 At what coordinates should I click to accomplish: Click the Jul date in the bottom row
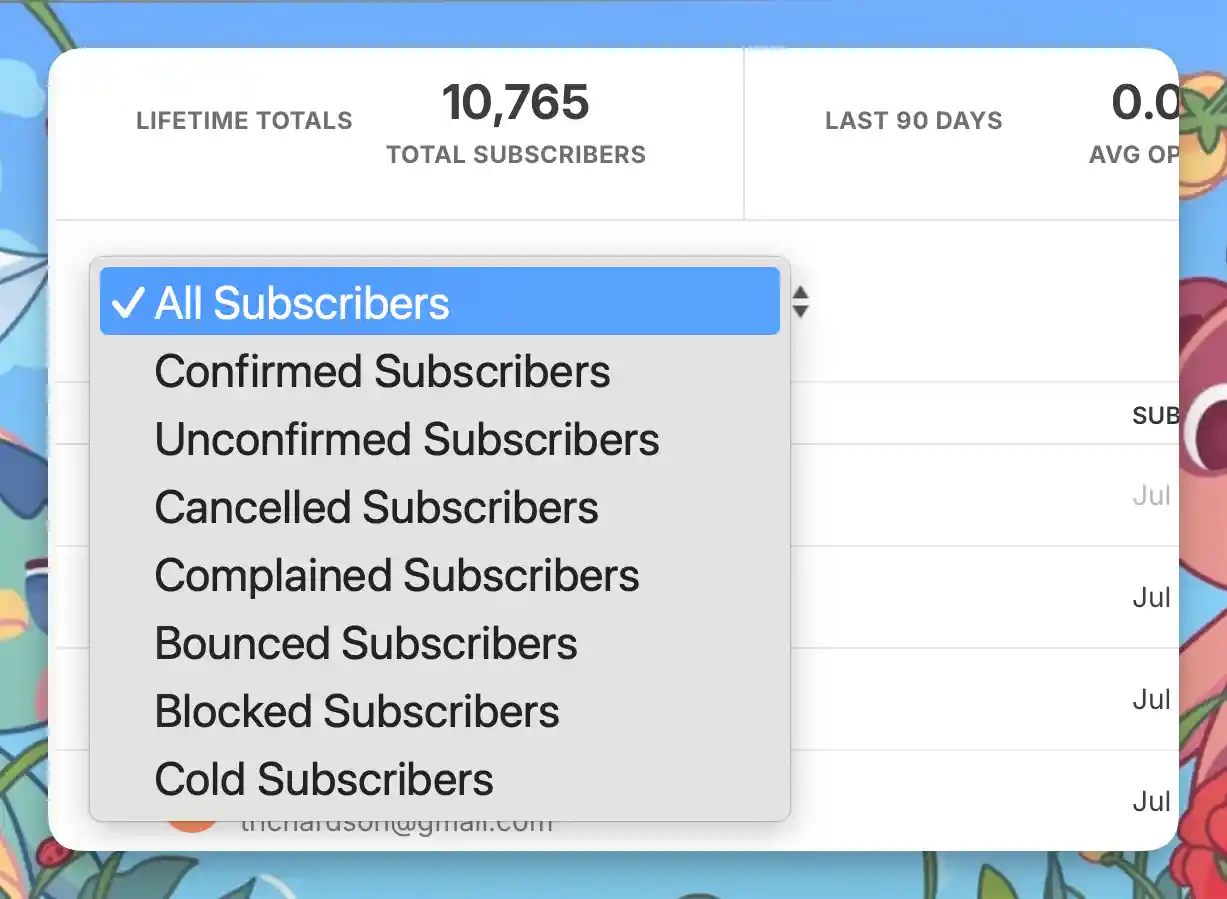tap(1151, 802)
